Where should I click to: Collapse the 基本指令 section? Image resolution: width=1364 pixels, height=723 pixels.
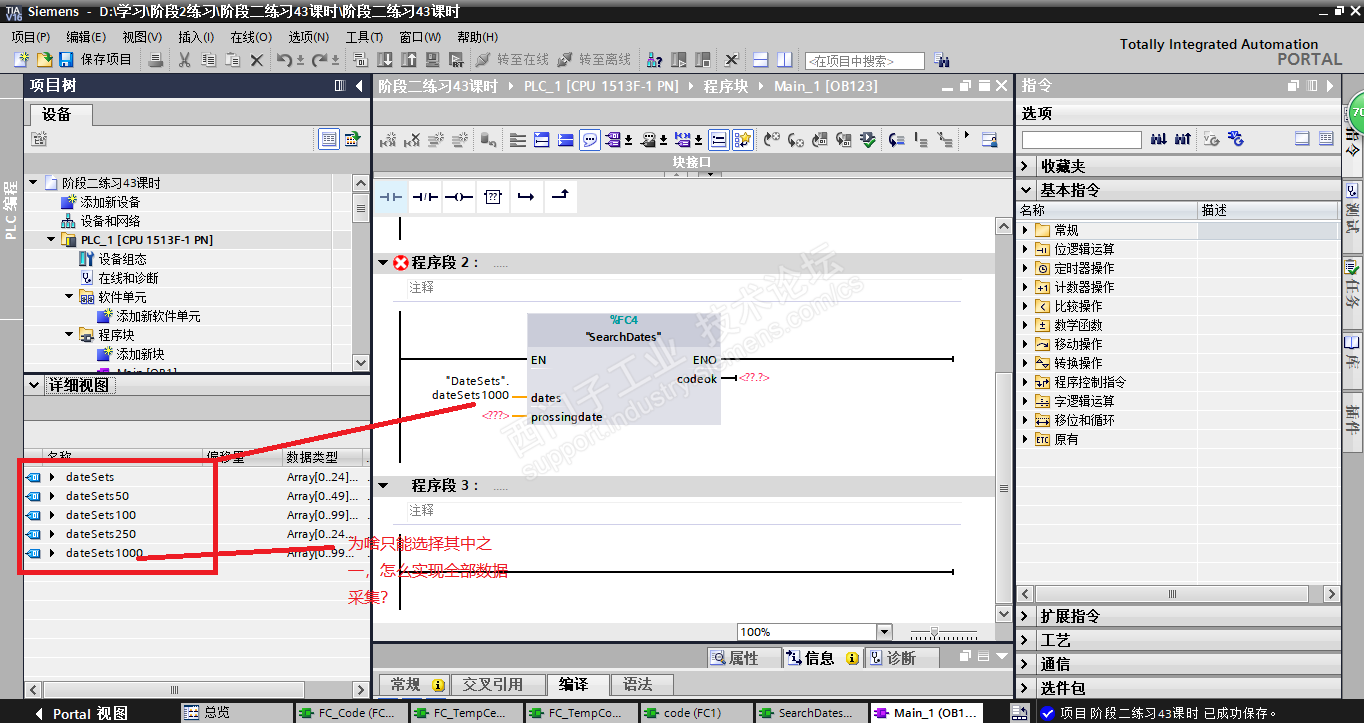[1026, 190]
